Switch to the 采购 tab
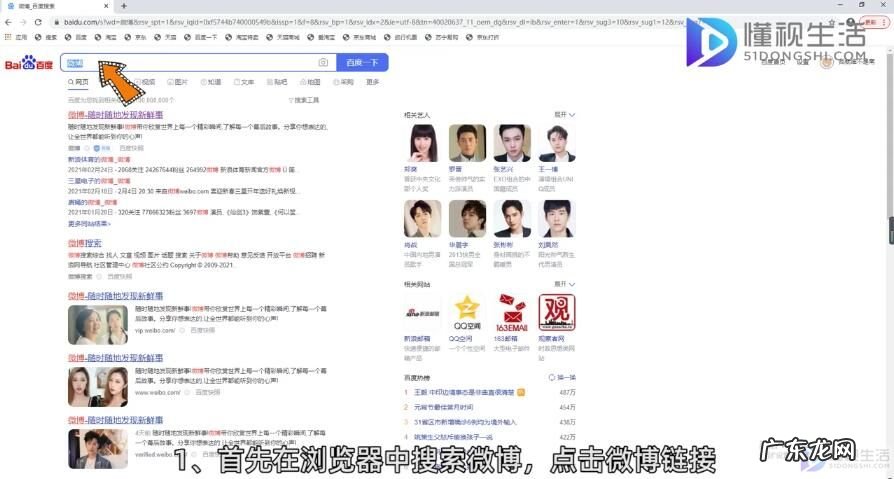This screenshot has height=479, width=894. coord(344,82)
